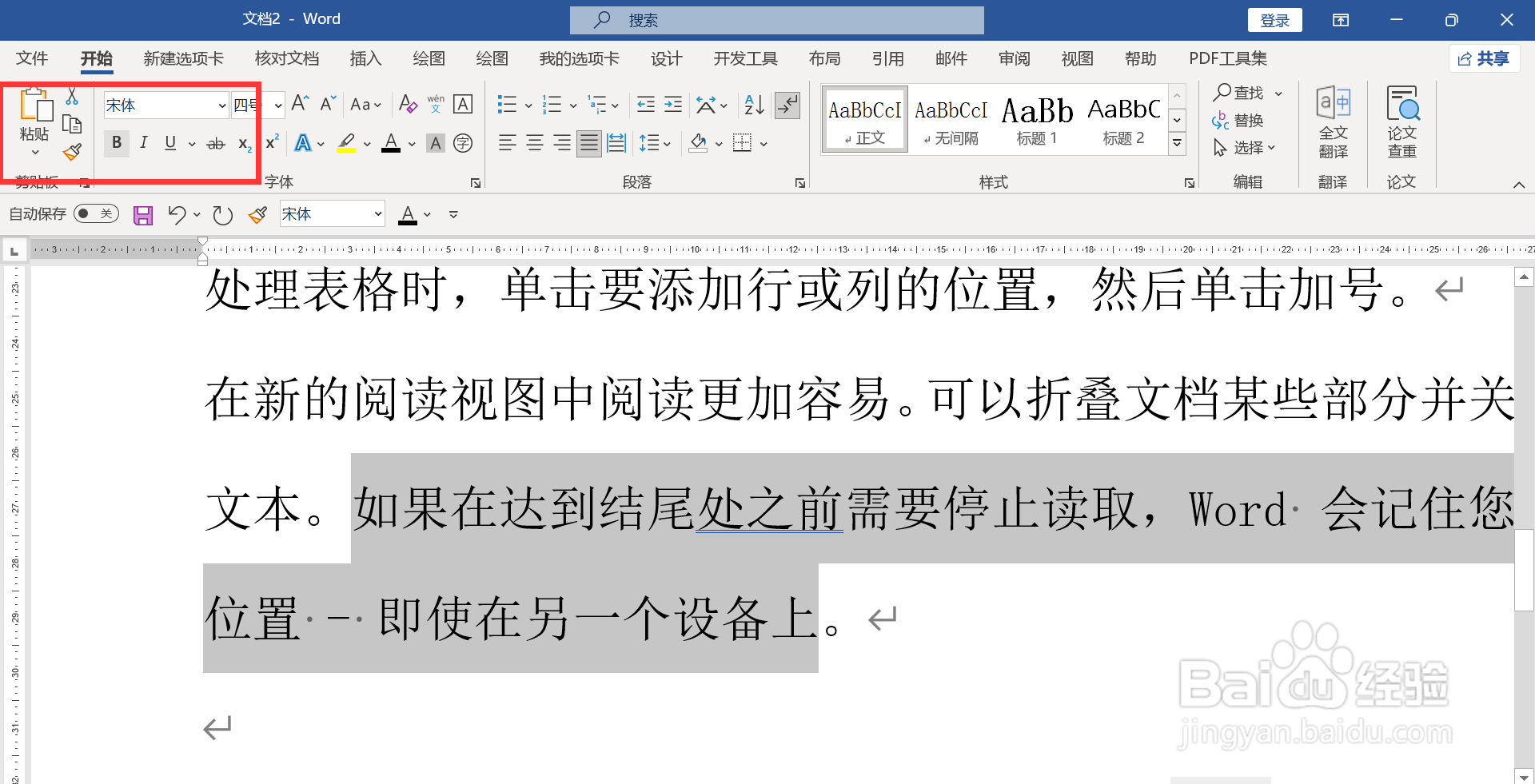Open the font name dropdown in ribbon
This screenshot has width=1535, height=784.
[222, 105]
